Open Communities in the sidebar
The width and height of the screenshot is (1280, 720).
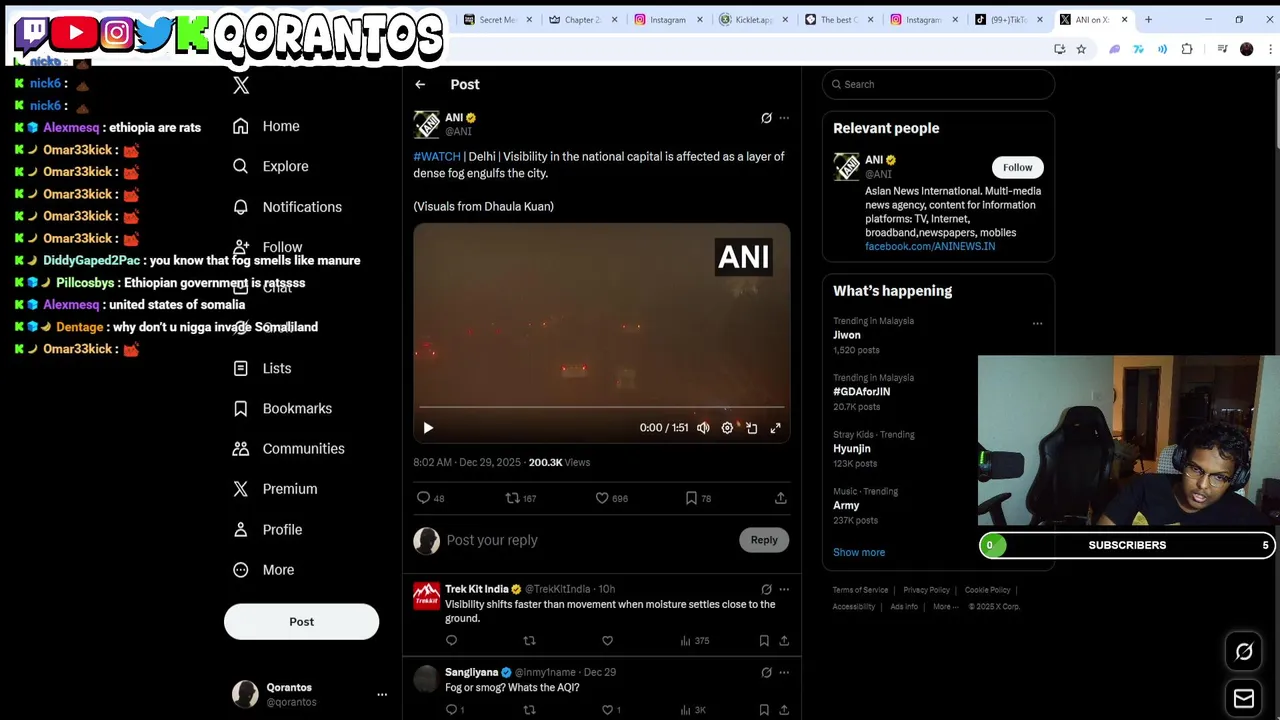289,448
